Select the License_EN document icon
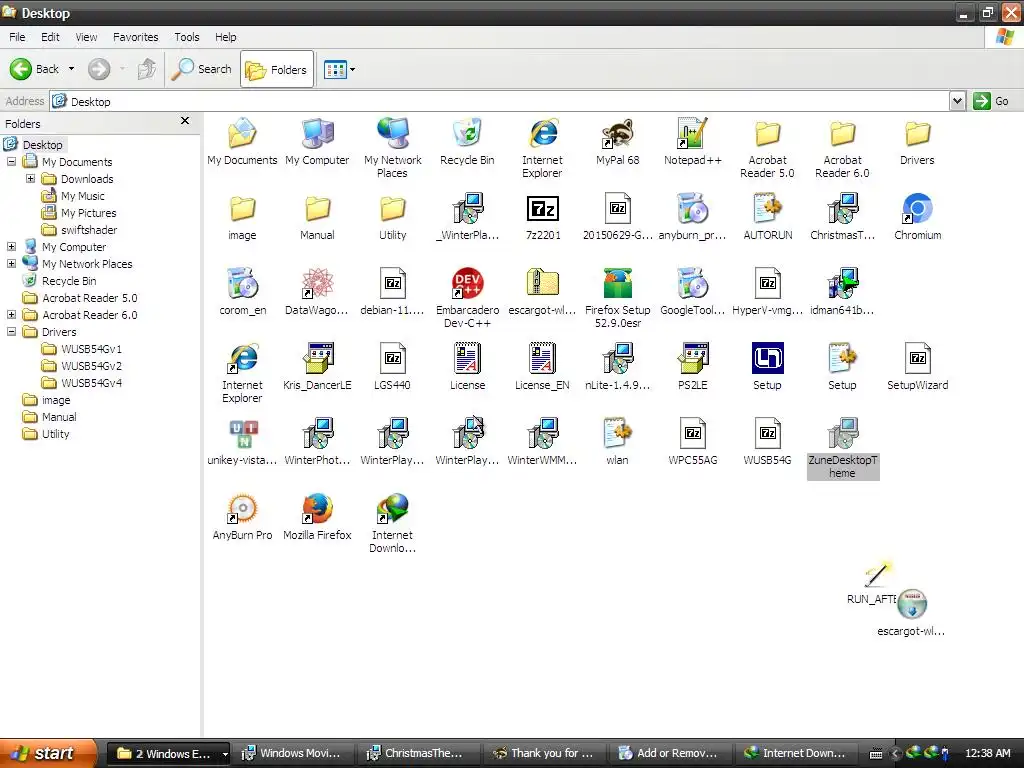 pyautogui.click(x=543, y=359)
